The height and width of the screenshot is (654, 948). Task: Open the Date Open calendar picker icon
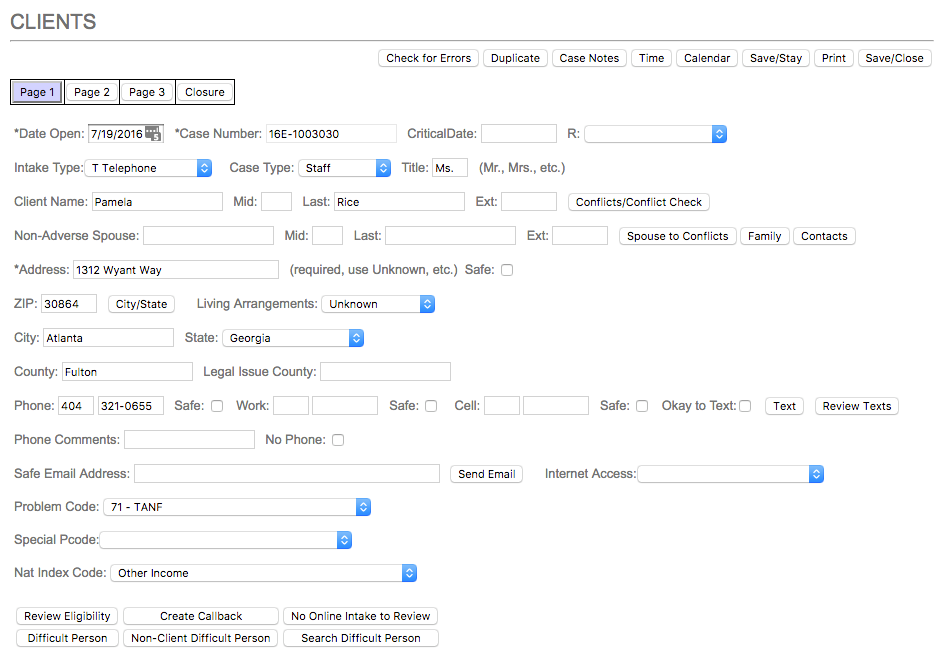pos(153,134)
